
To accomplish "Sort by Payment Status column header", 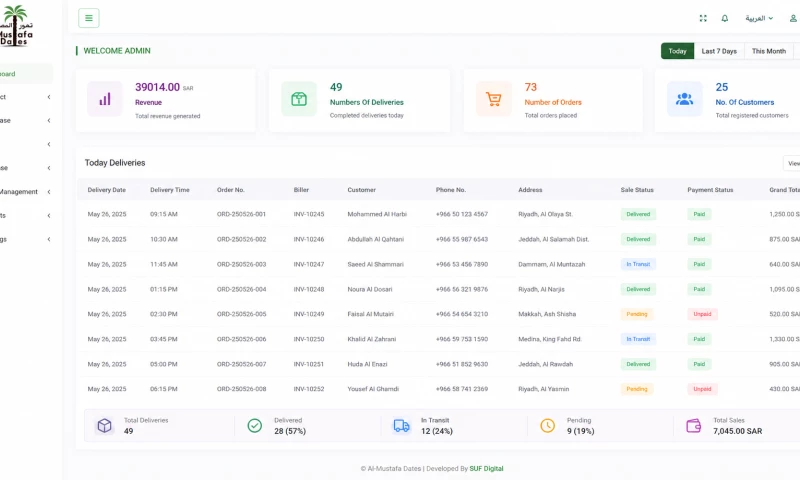I will coord(710,190).
